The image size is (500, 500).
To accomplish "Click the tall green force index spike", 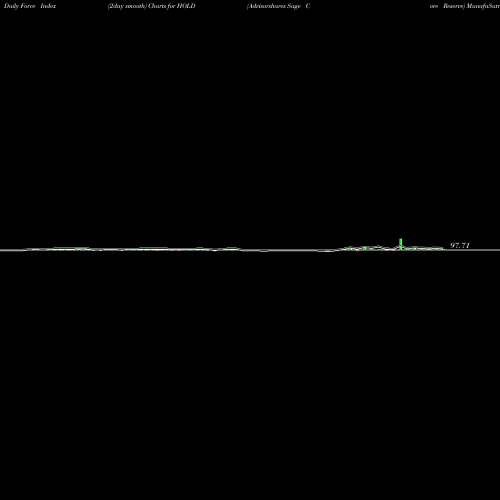I will pos(401,244).
